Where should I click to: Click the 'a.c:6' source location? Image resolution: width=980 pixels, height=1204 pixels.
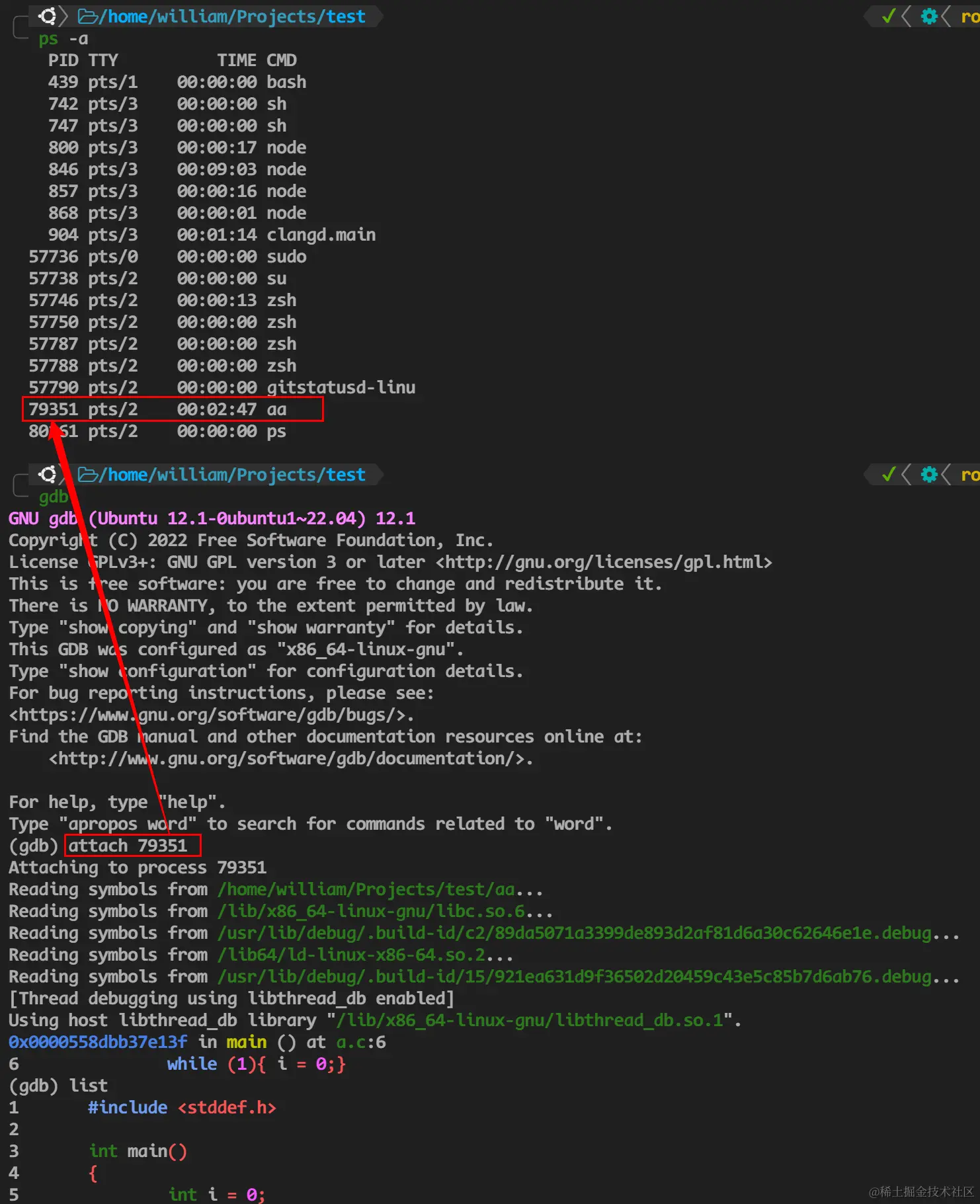coord(361,1042)
